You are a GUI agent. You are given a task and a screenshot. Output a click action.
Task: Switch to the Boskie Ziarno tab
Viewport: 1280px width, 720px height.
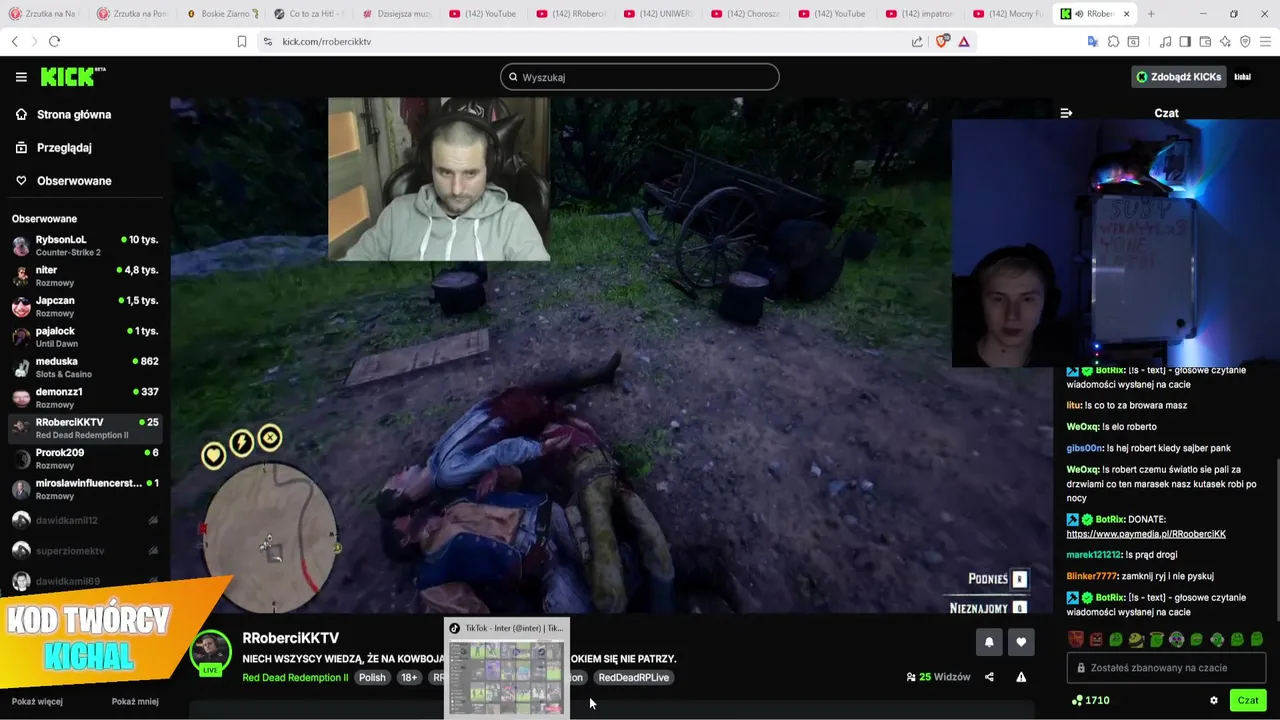(x=222, y=14)
